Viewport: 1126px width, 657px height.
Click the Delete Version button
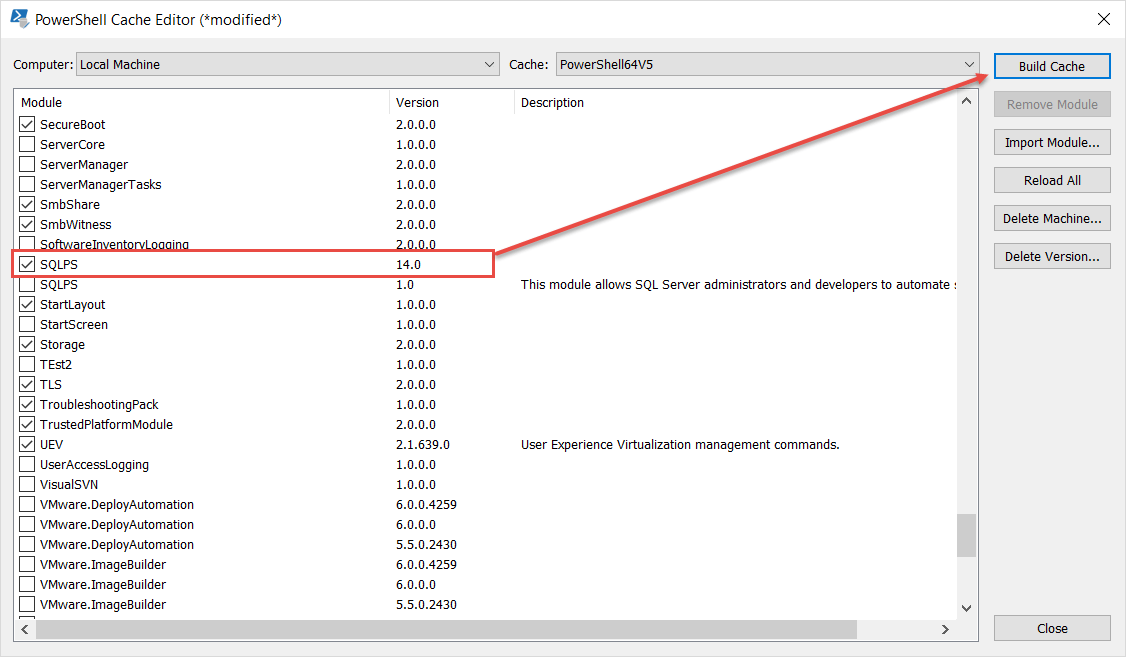click(1052, 256)
